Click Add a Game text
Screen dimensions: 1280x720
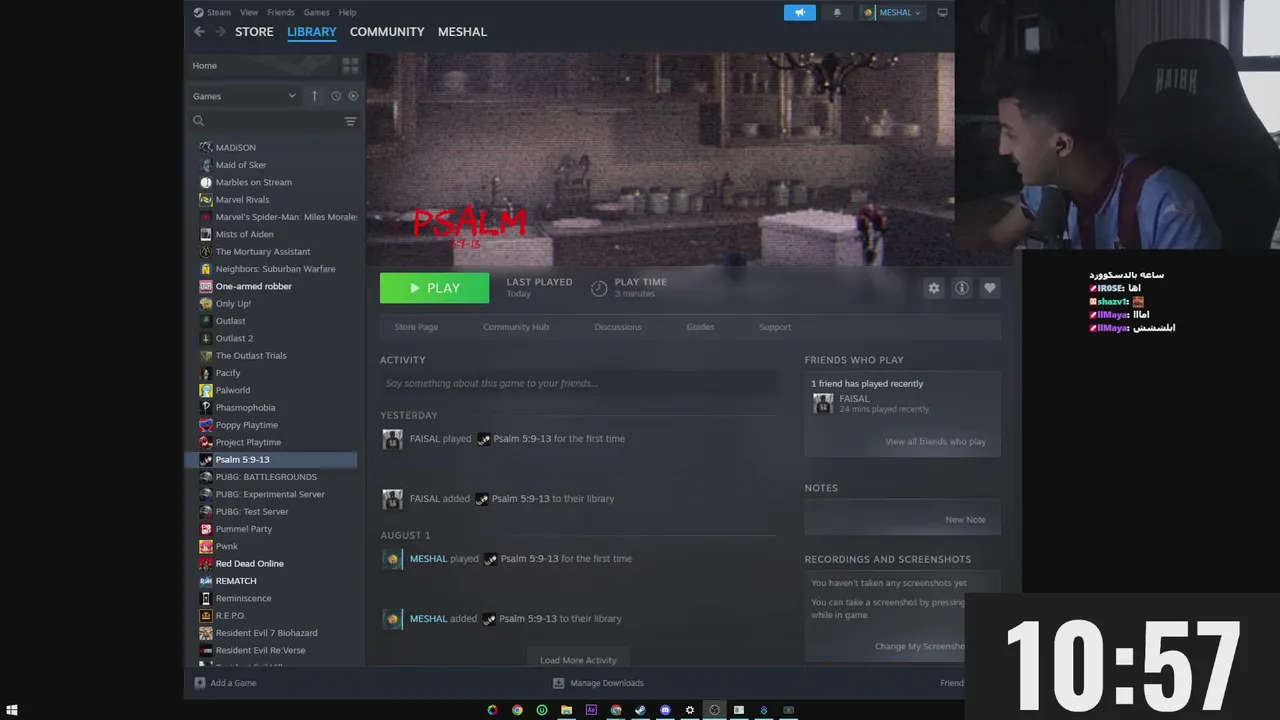pyautogui.click(x=233, y=683)
